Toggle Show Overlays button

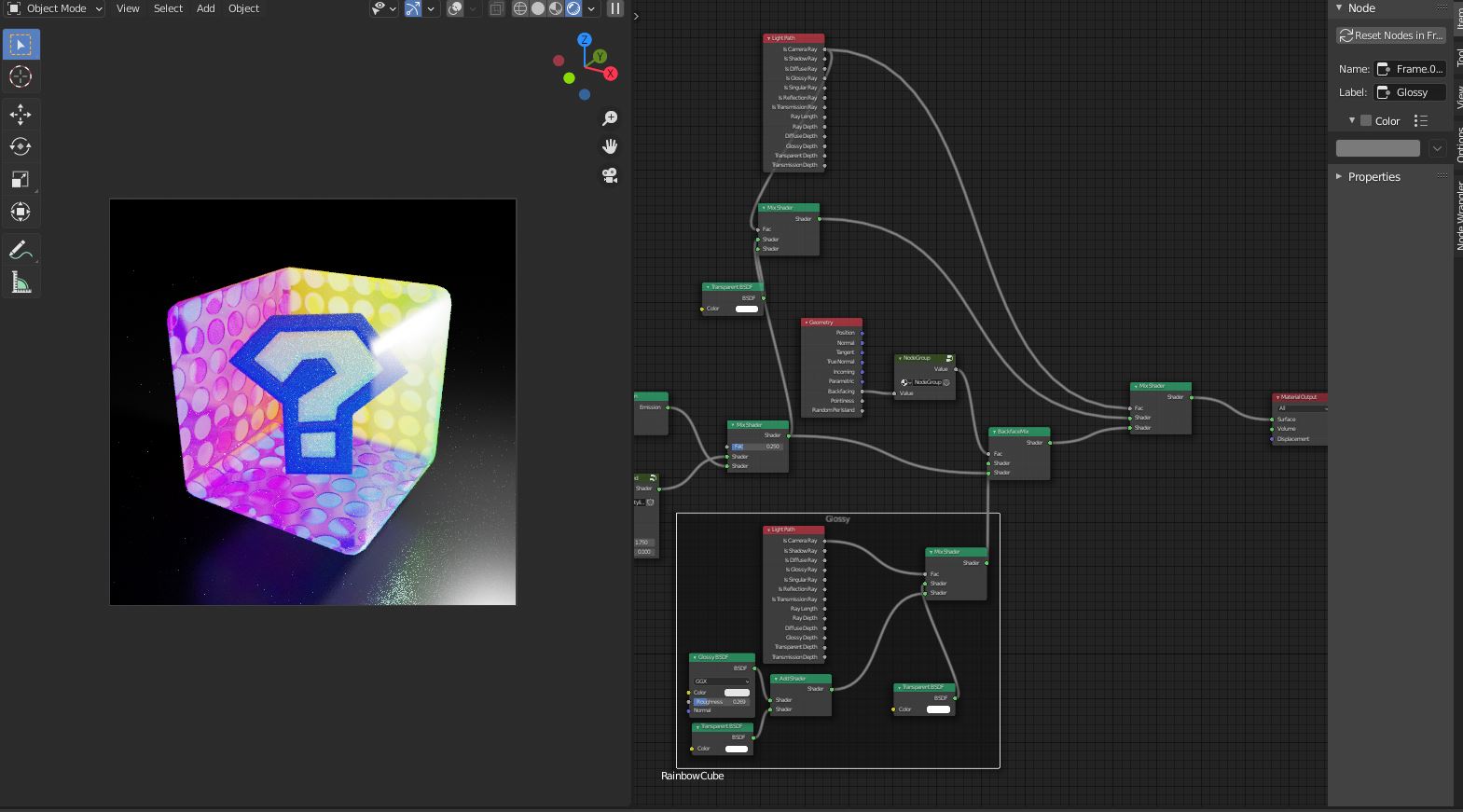pyautogui.click(x=455, y=8)
